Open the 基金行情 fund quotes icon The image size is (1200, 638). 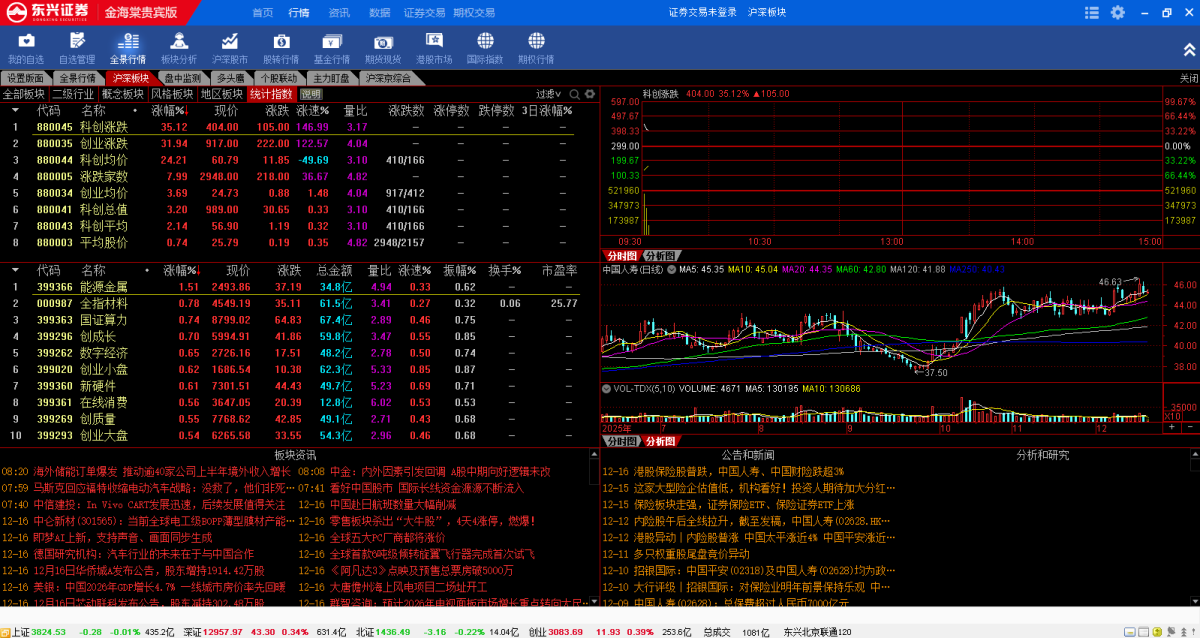click(x=331, y=45)
